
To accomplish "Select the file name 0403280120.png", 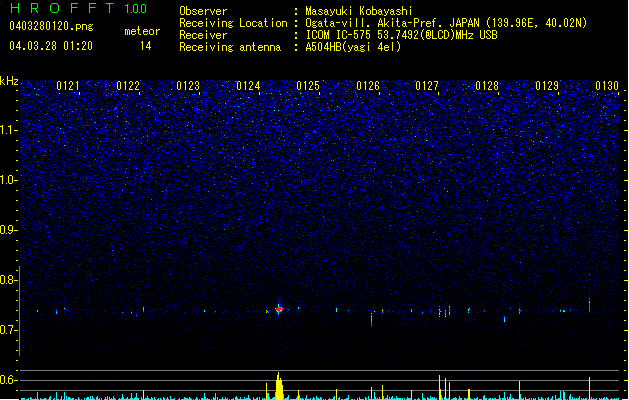I will (51, 26).
